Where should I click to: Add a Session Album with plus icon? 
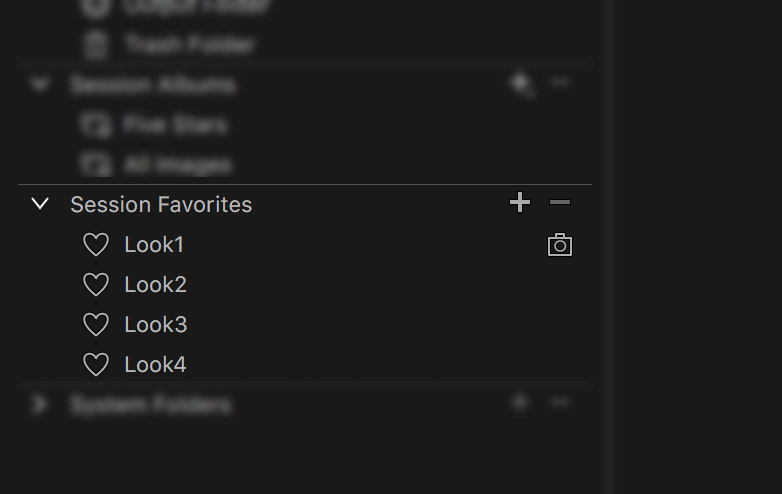click(x=522, y=85)
